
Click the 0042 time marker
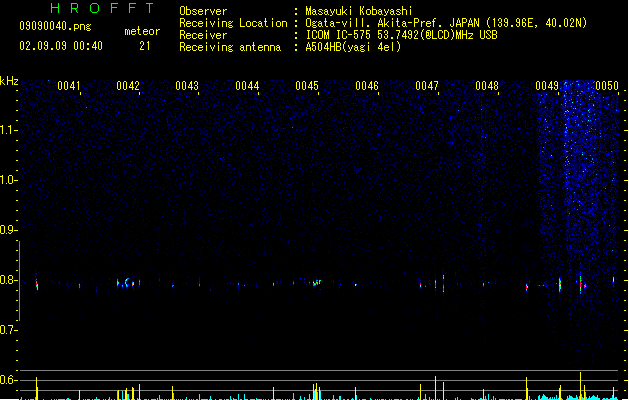(128, 86)
